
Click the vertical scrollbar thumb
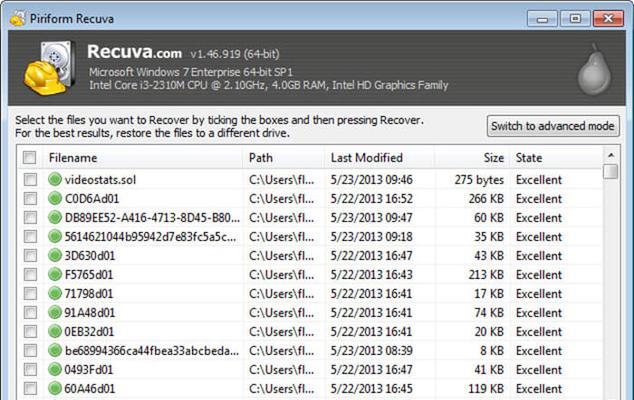(611, 171)
